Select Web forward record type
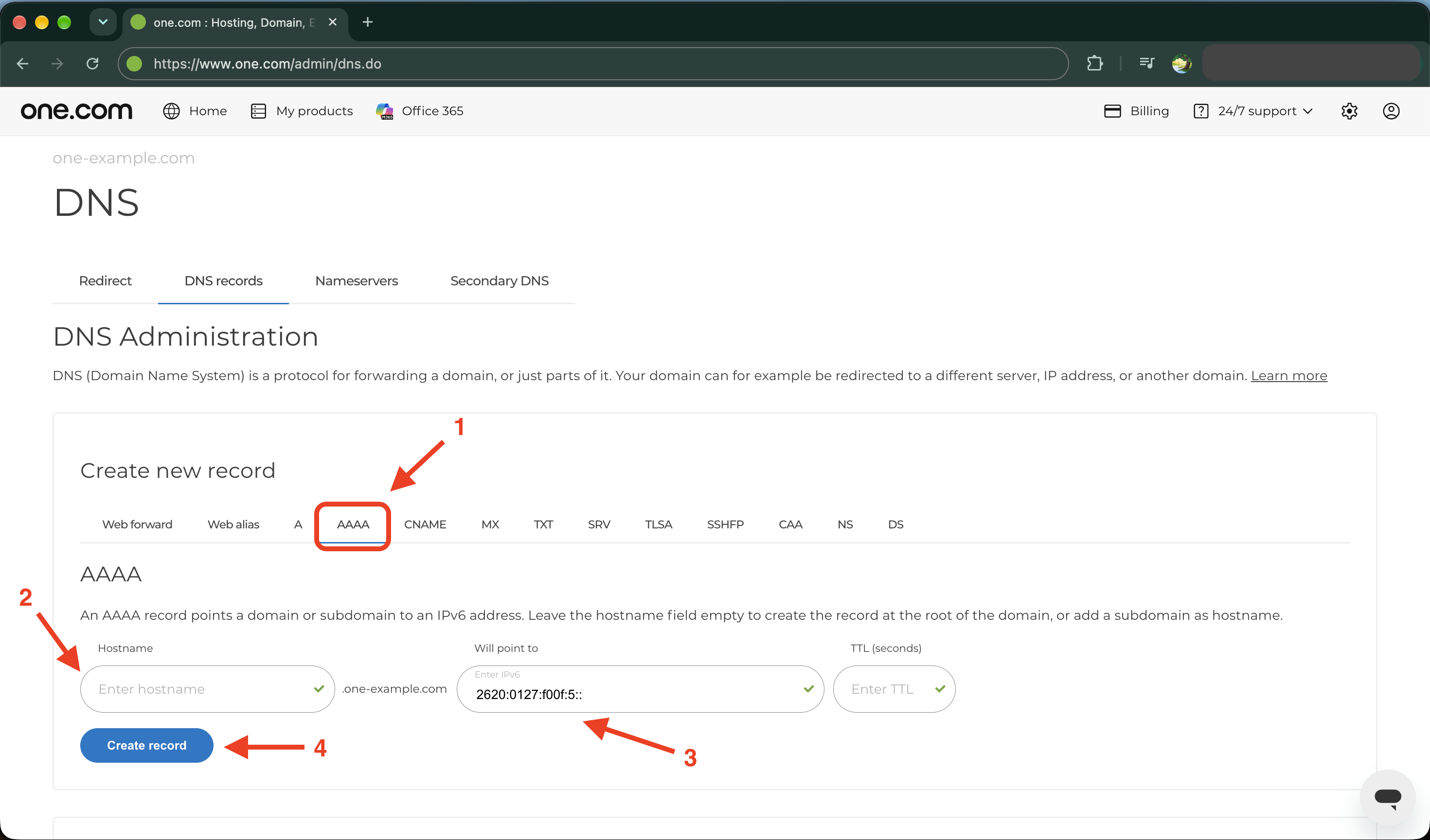This screenshot has height=840, width=1430. (137, 524)
